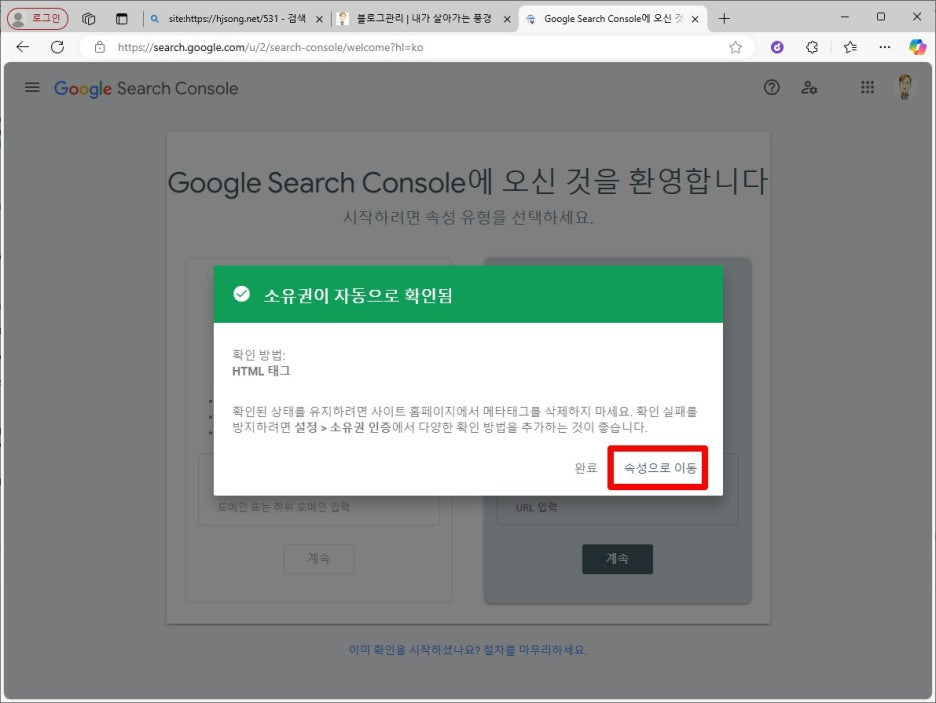View site information lock icon
The height and width of the screenshot is (703, 936).
click(x=100, y=47)
